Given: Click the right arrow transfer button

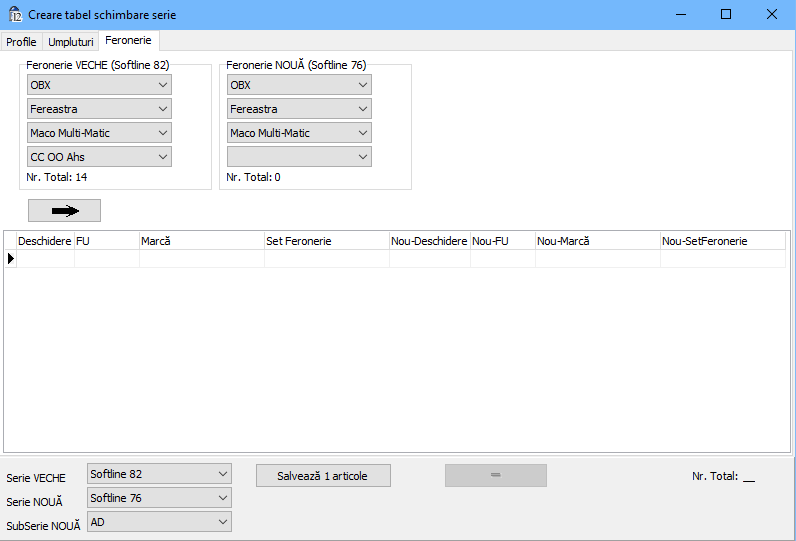Looking at the screenshot, I should point(64,211).
